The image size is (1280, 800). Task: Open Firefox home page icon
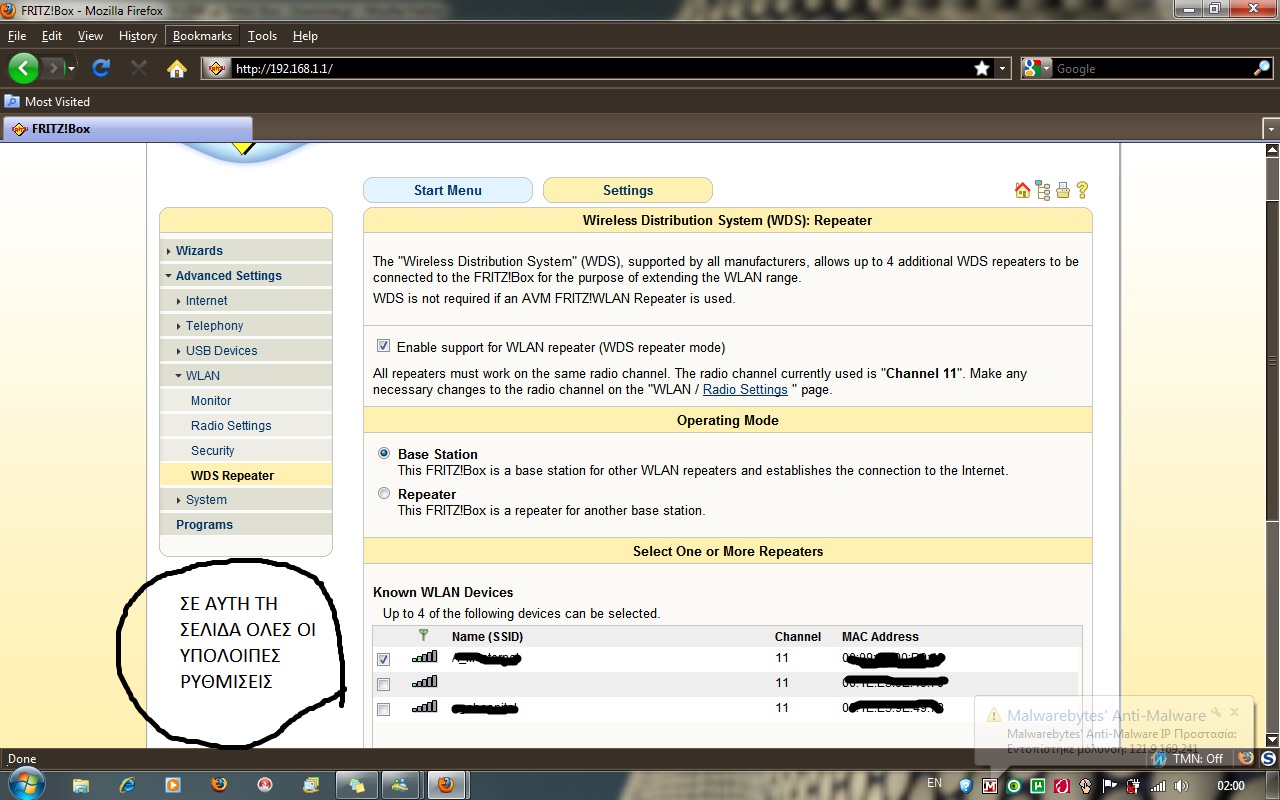[x=177, y=68]
